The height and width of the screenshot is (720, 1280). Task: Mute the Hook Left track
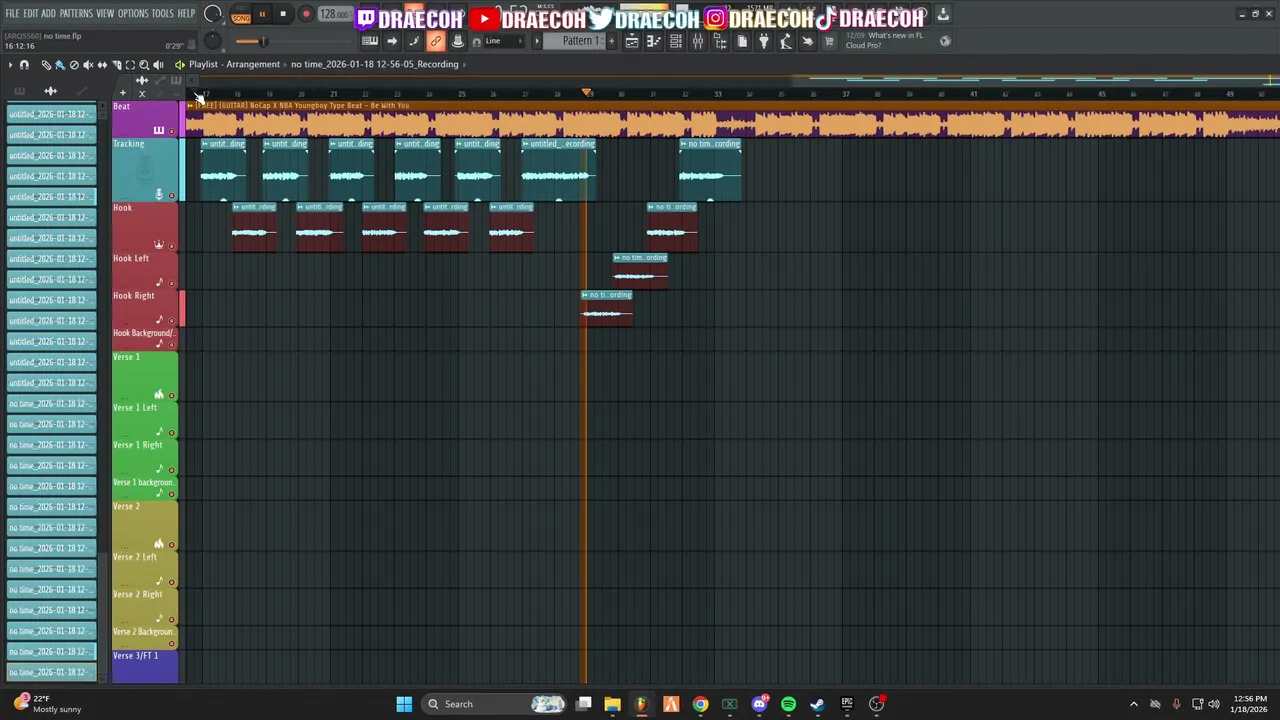[x=171, y=283]
